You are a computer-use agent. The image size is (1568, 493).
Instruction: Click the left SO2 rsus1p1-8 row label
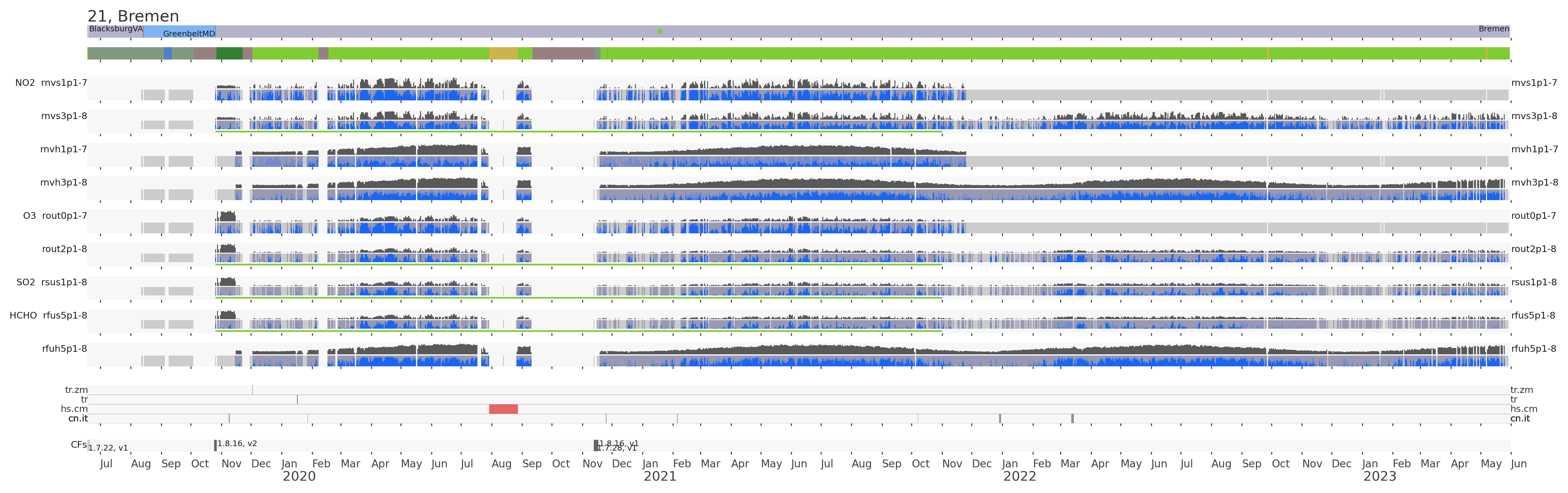51,282
